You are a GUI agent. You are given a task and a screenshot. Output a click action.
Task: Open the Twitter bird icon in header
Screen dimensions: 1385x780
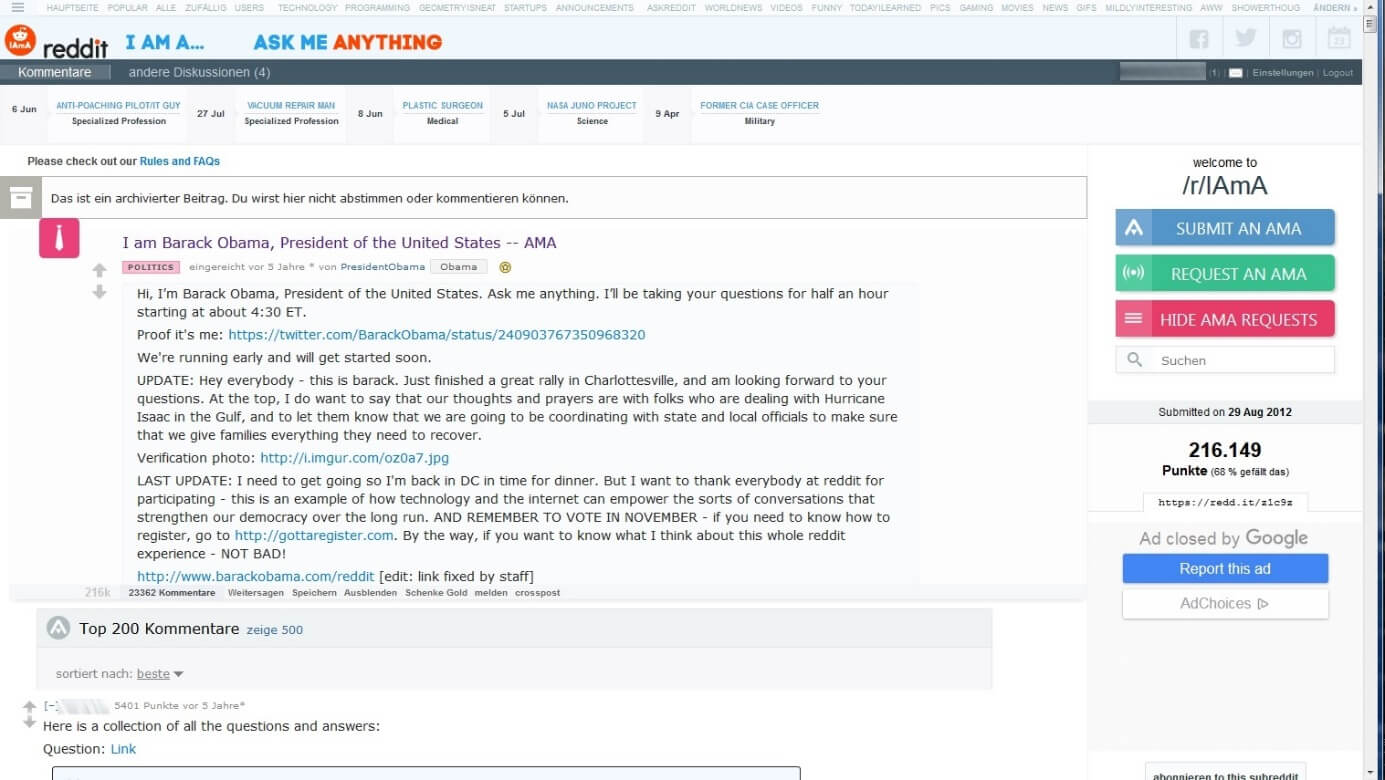(x=1245, y=38)
